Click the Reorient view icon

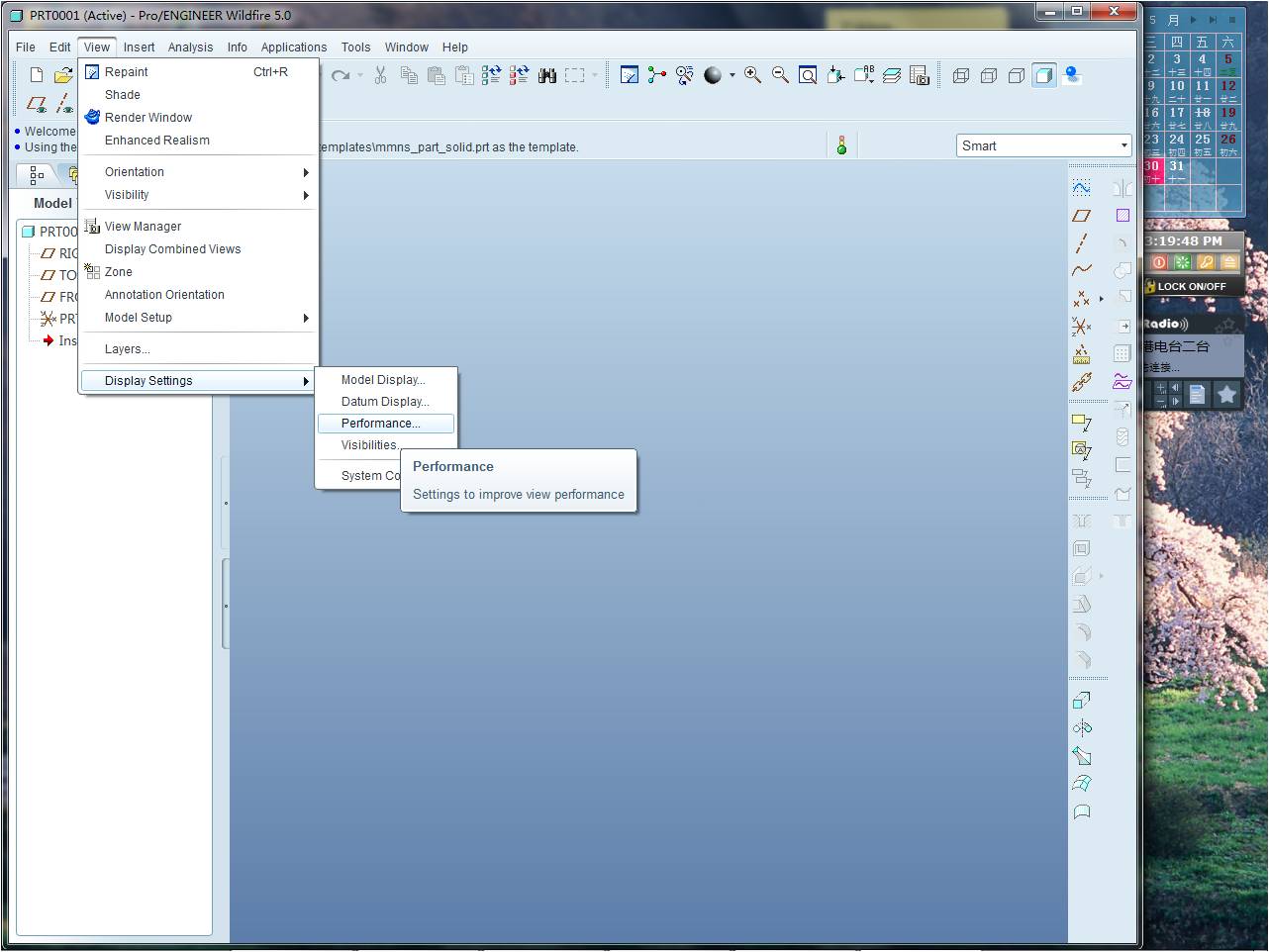pos(835,75)
